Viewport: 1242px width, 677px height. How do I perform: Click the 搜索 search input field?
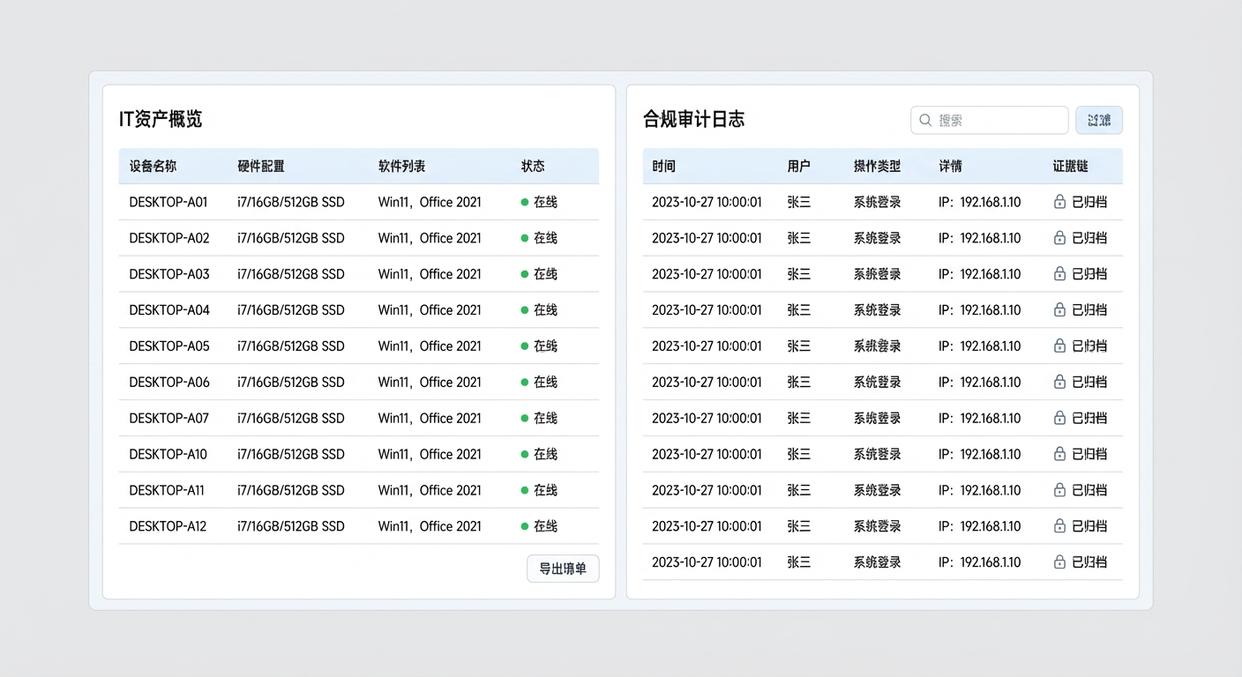(x=990, y=119)
